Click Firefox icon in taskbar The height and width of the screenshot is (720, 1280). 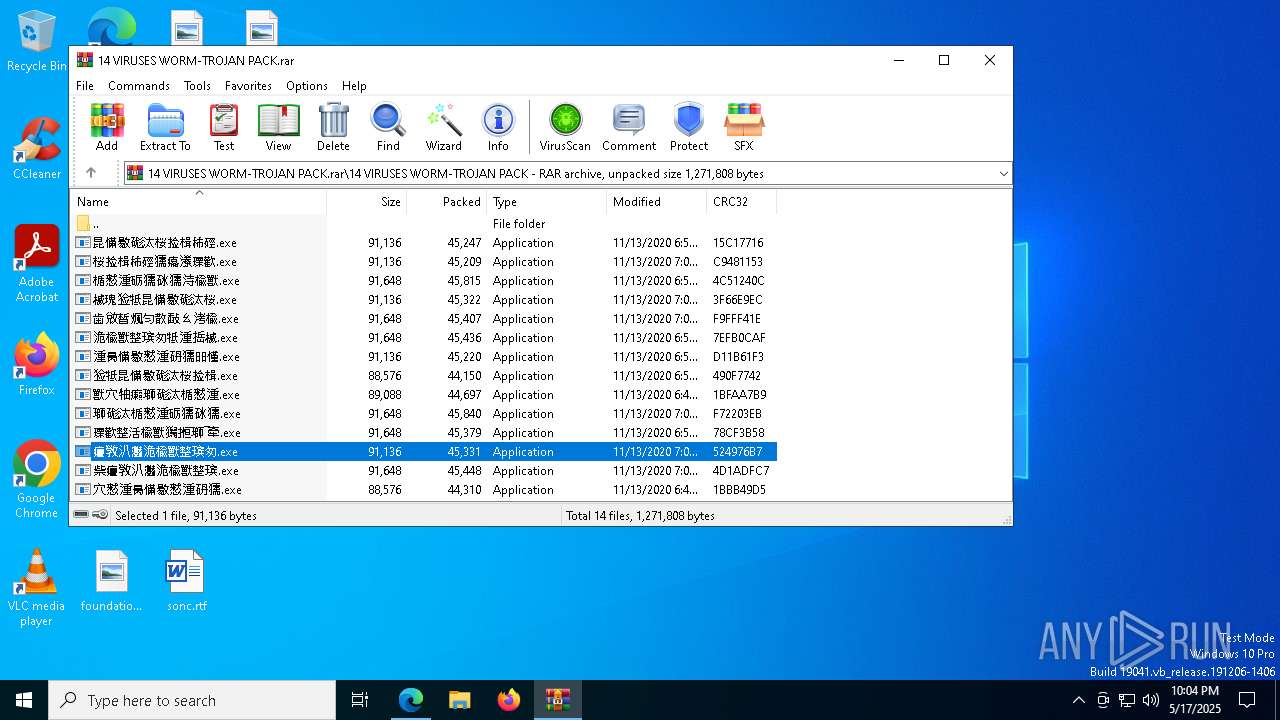tap(509, 700)
